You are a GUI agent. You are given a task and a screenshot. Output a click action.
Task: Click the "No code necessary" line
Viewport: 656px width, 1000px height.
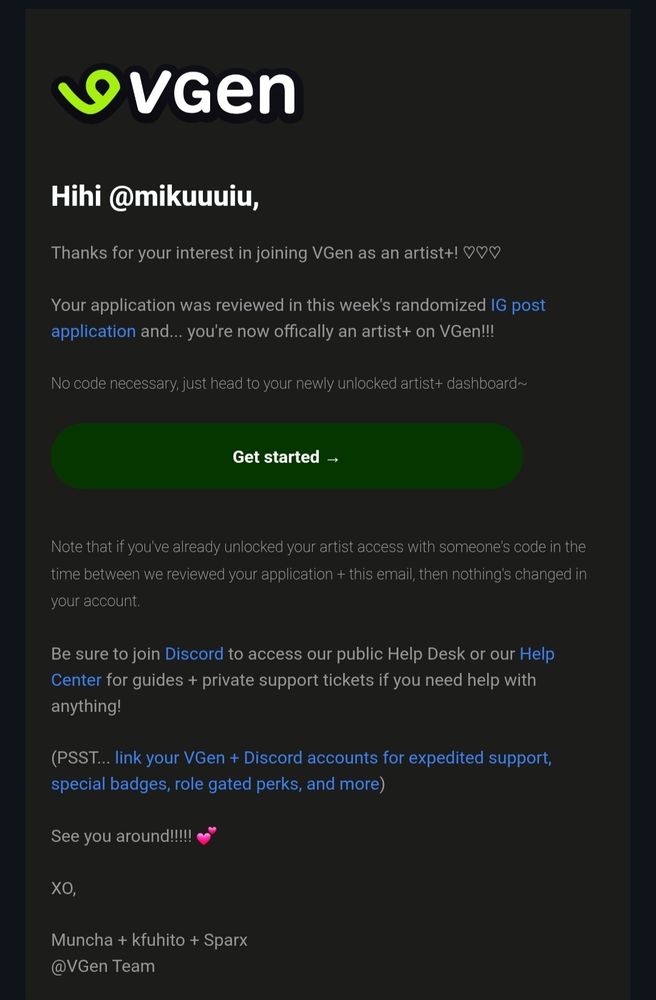(289, 383)
